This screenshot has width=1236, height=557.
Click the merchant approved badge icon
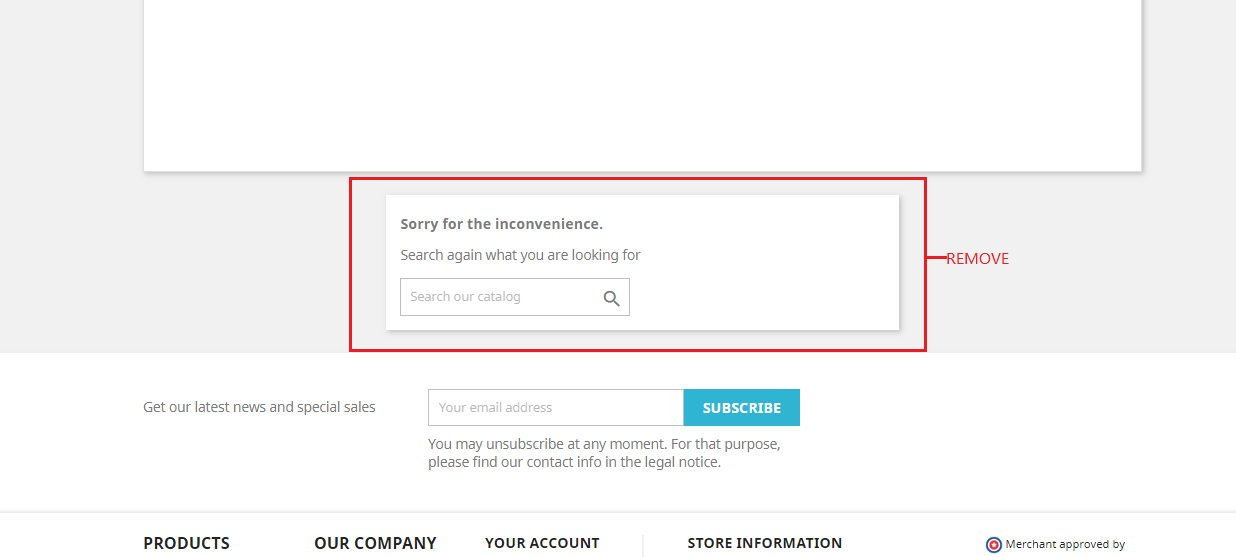coord(993,545)
